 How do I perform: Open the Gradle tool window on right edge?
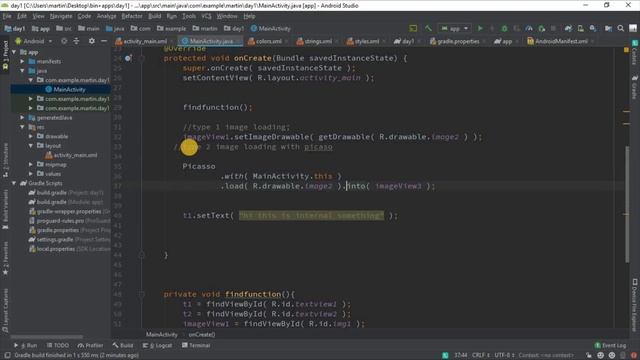pyautogui.click(x=635, y=87)
